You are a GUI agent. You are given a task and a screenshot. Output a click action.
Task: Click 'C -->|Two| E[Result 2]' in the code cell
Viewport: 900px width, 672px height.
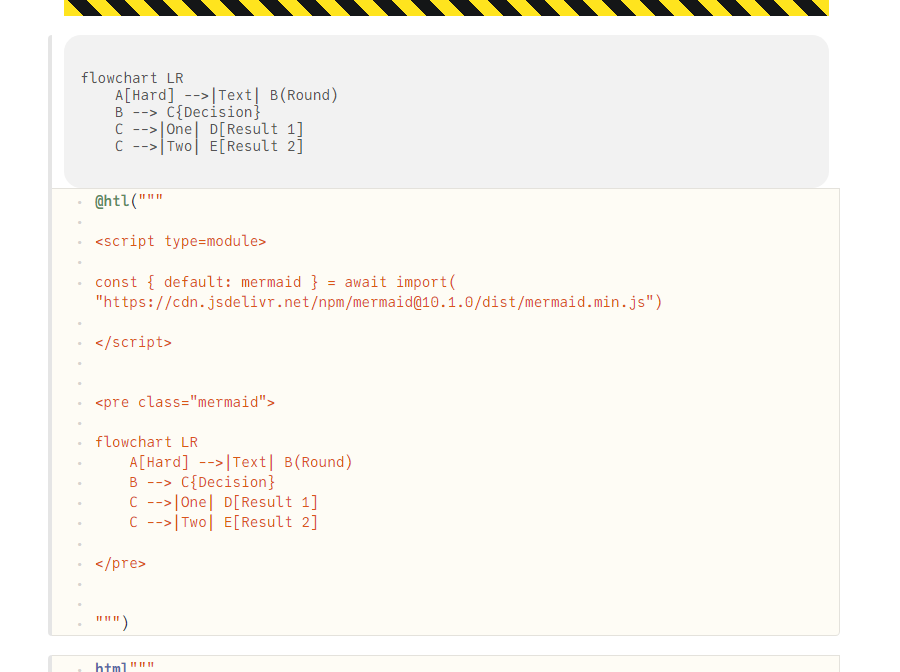pos(223,523)
